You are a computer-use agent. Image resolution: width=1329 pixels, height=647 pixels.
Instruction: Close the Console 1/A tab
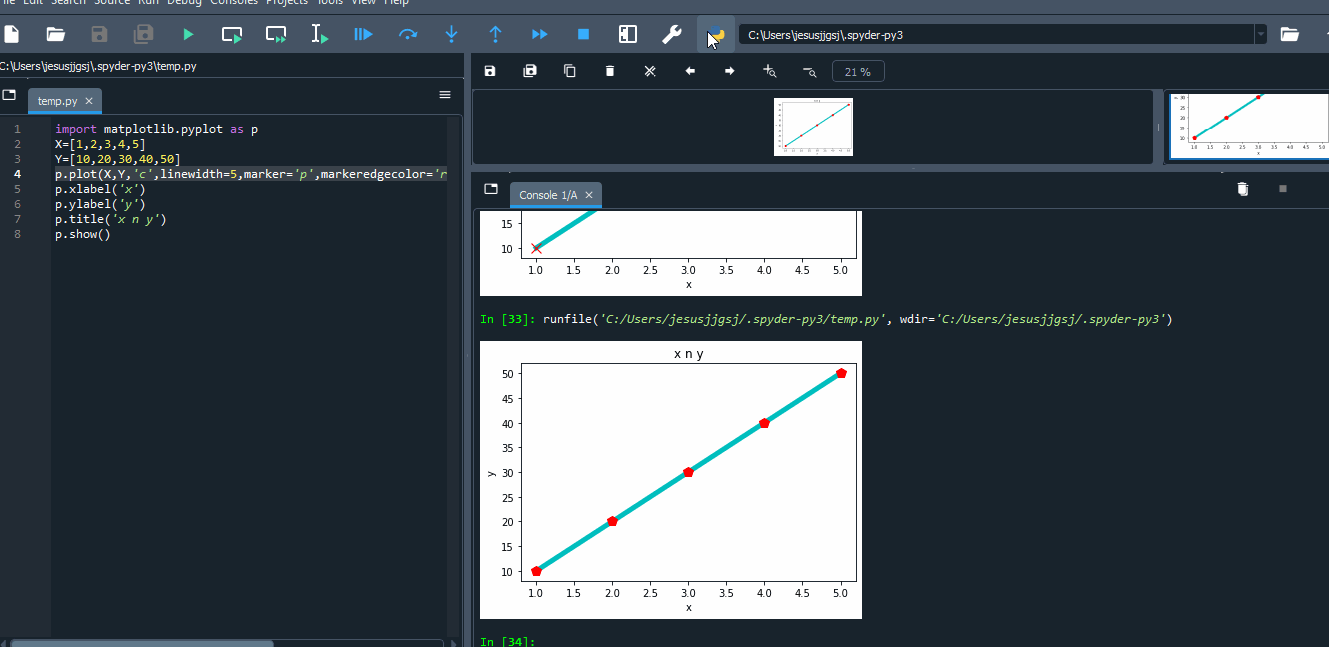[589, 195]
